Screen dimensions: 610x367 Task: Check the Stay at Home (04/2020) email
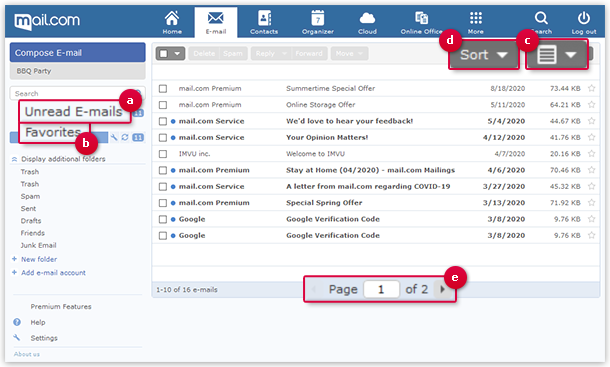click(x=163, y=170)
